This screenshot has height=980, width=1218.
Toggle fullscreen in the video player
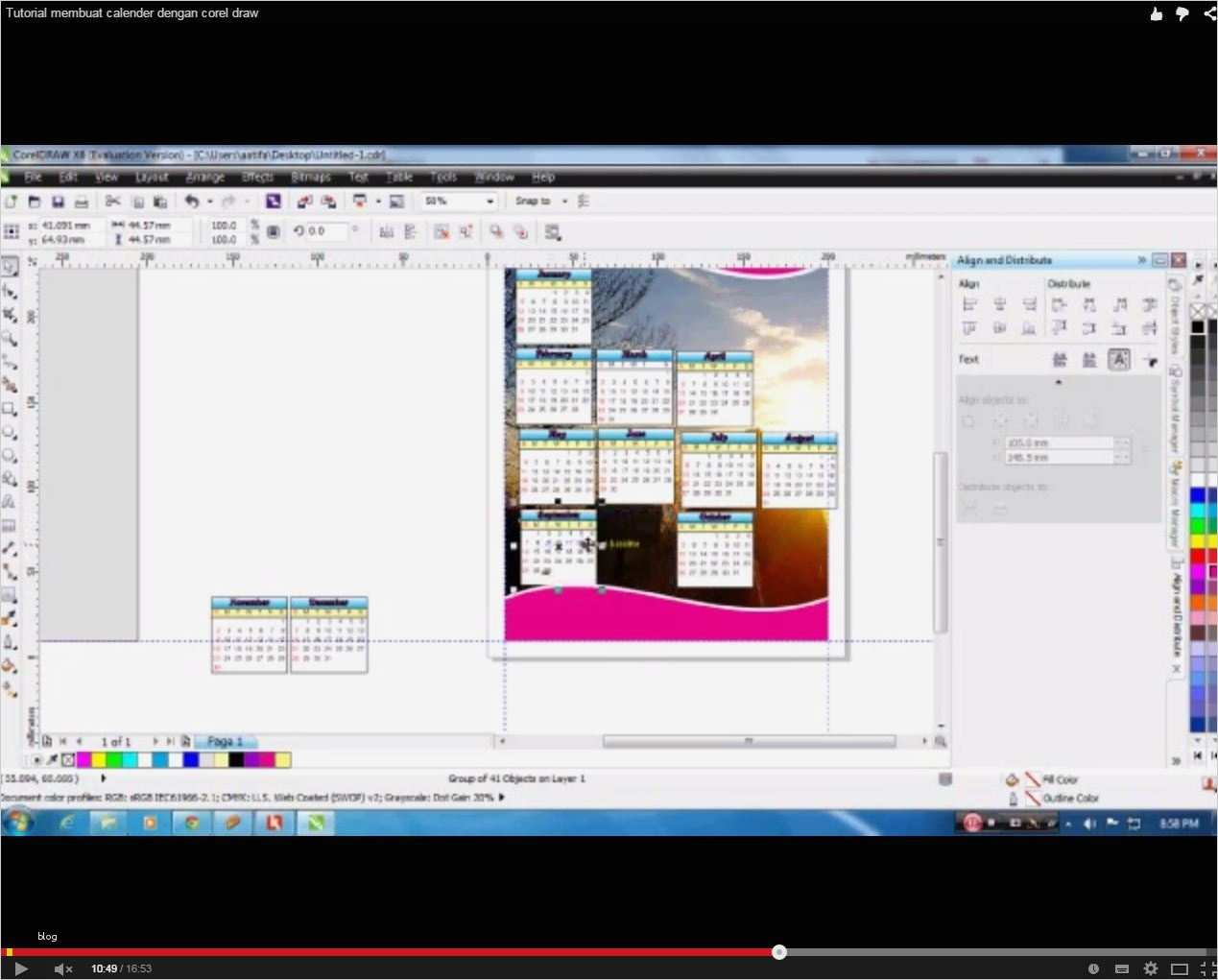1207,968
